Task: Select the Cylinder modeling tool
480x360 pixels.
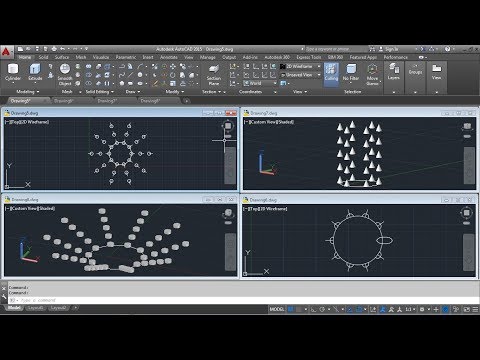Action: pos(13,72)
